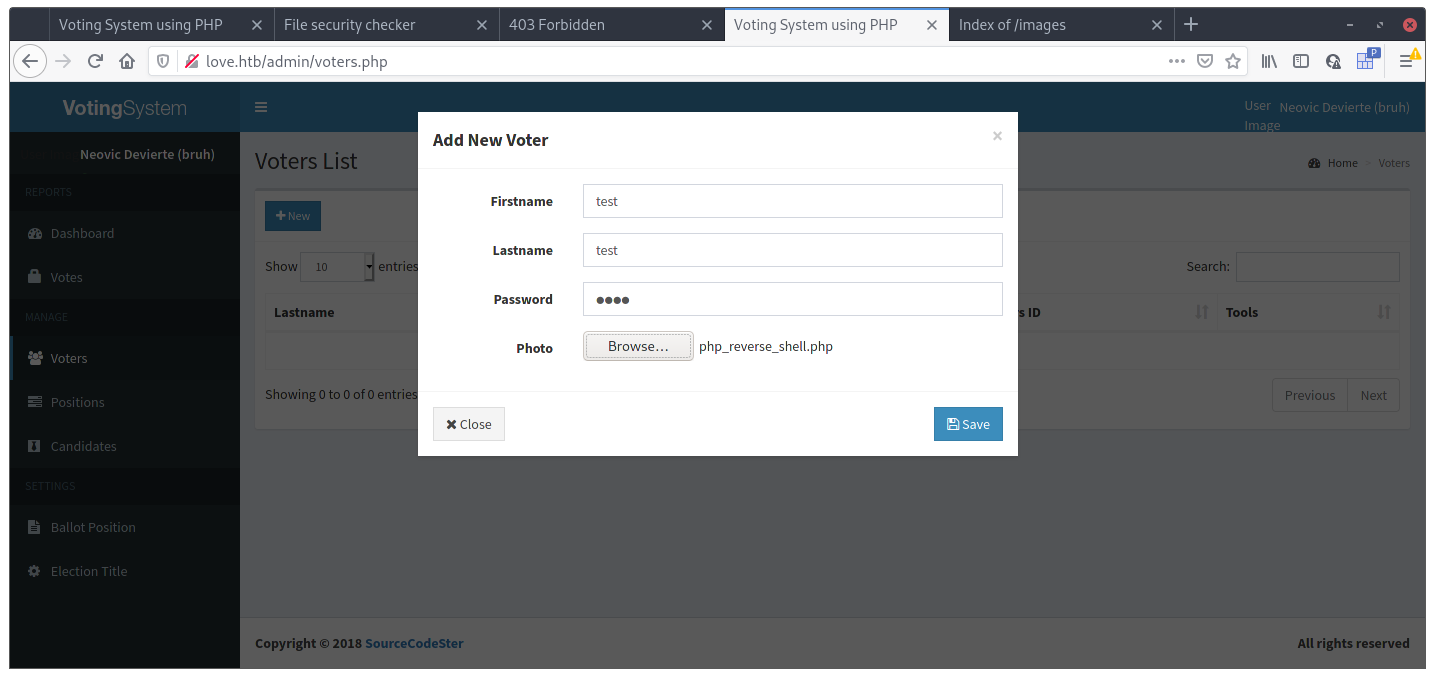Viewport: 1435px width, 678px height.
Task: Toggle the browser sidebar view icon
Action: [x=1301, y=61]
